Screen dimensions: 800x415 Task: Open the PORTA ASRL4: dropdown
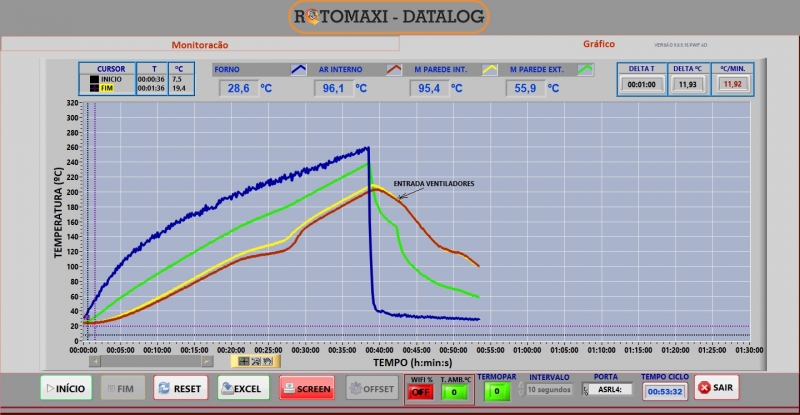pos(607,389)
